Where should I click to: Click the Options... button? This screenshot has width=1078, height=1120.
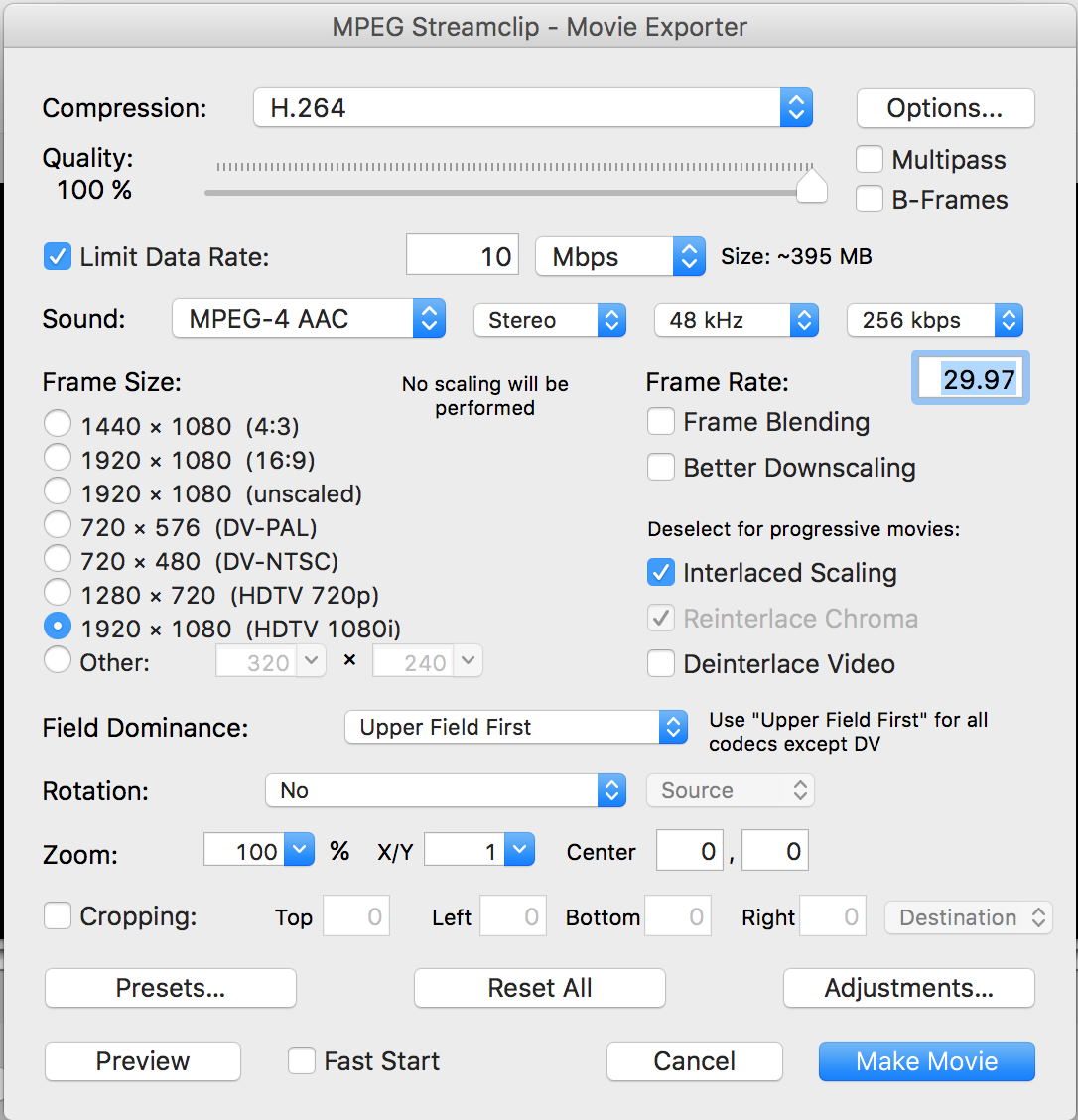945,108
